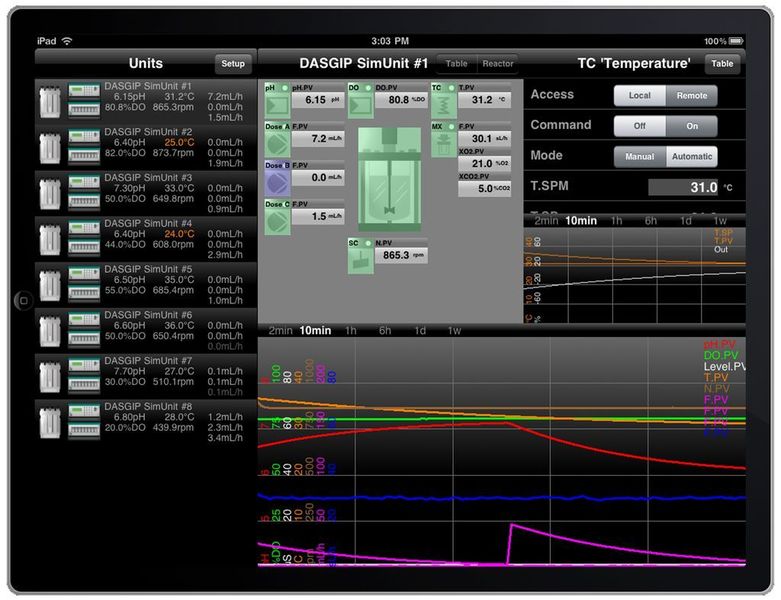Tap the vessel icon for SimUnit #2
Viewport: 781px width, 600px height.
50,148
